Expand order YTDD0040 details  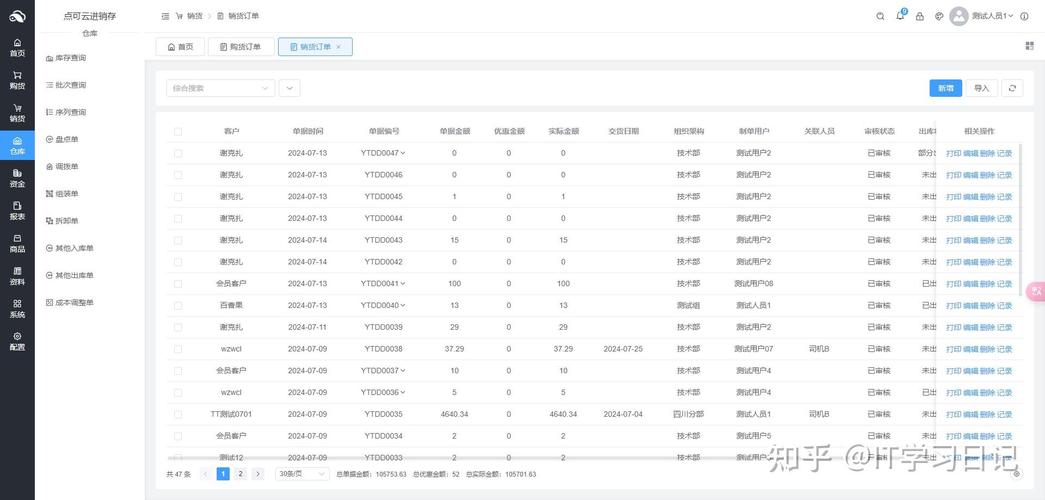point(403,305)
